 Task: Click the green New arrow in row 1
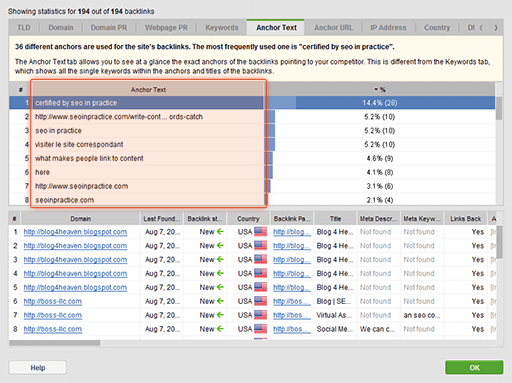[x=220, y=231]
